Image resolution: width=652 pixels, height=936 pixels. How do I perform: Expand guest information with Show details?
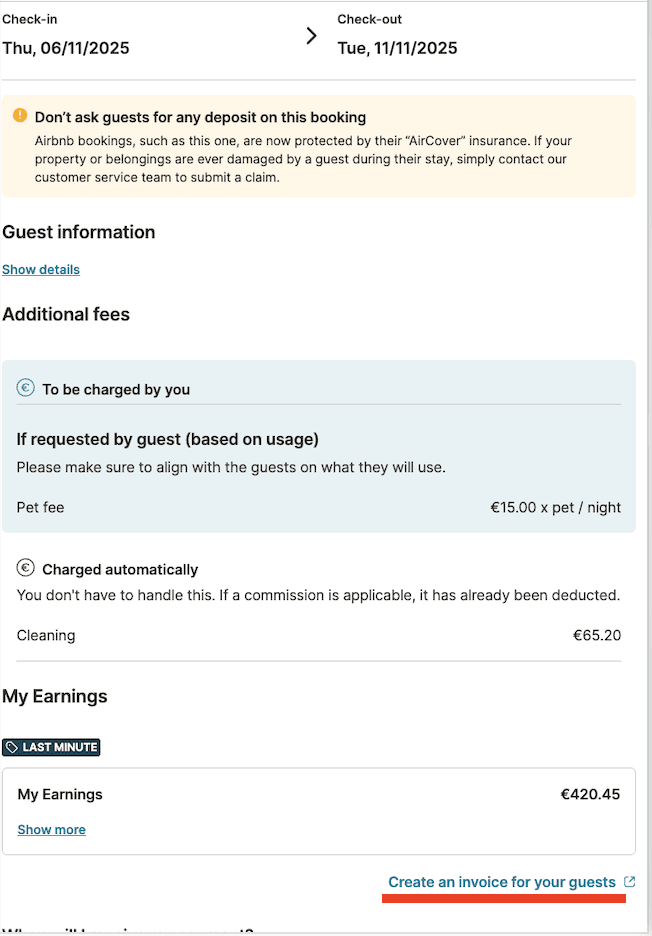(41, 269)
